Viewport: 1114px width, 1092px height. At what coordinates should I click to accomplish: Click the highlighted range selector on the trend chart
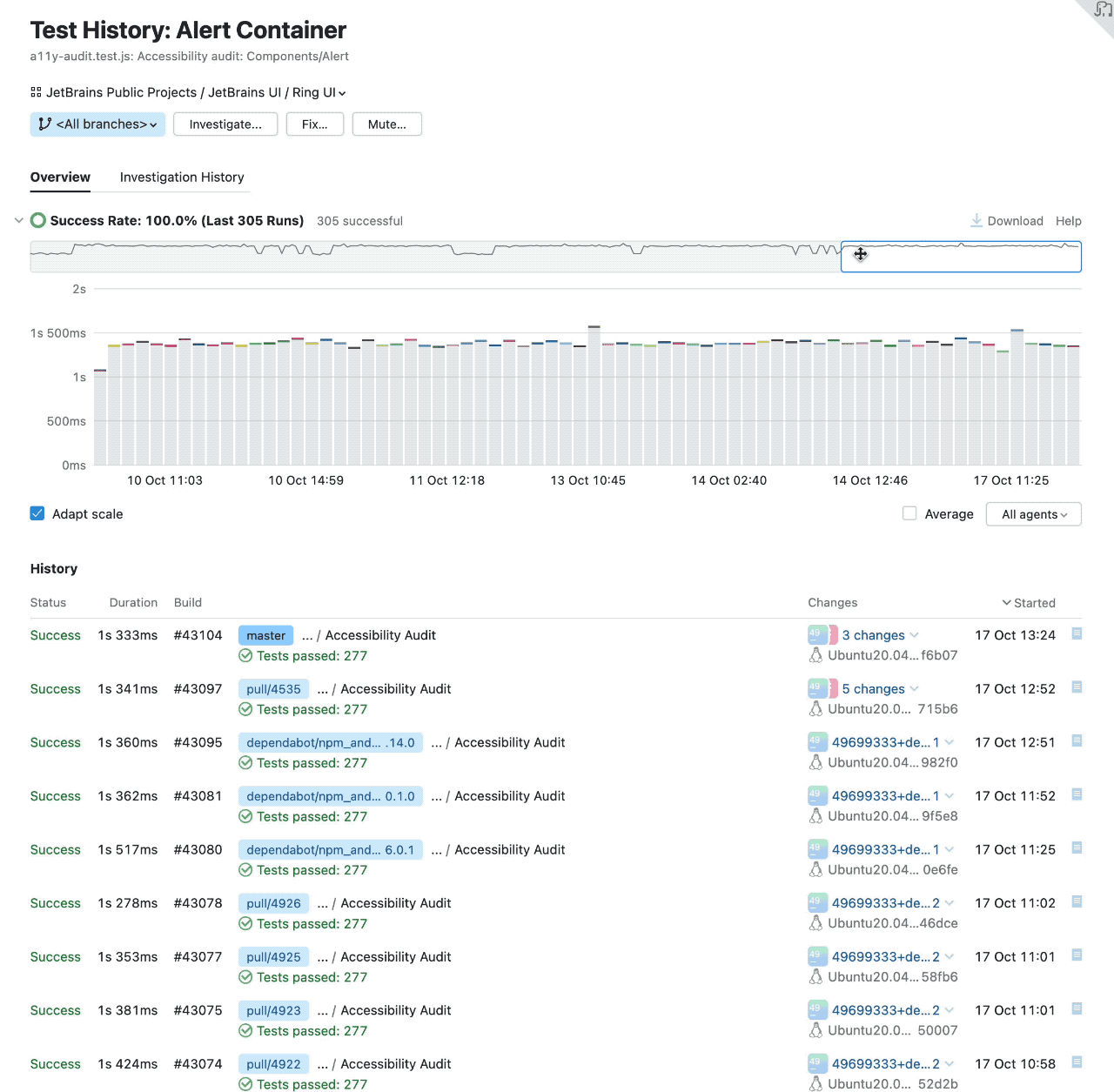coord(961,256)
